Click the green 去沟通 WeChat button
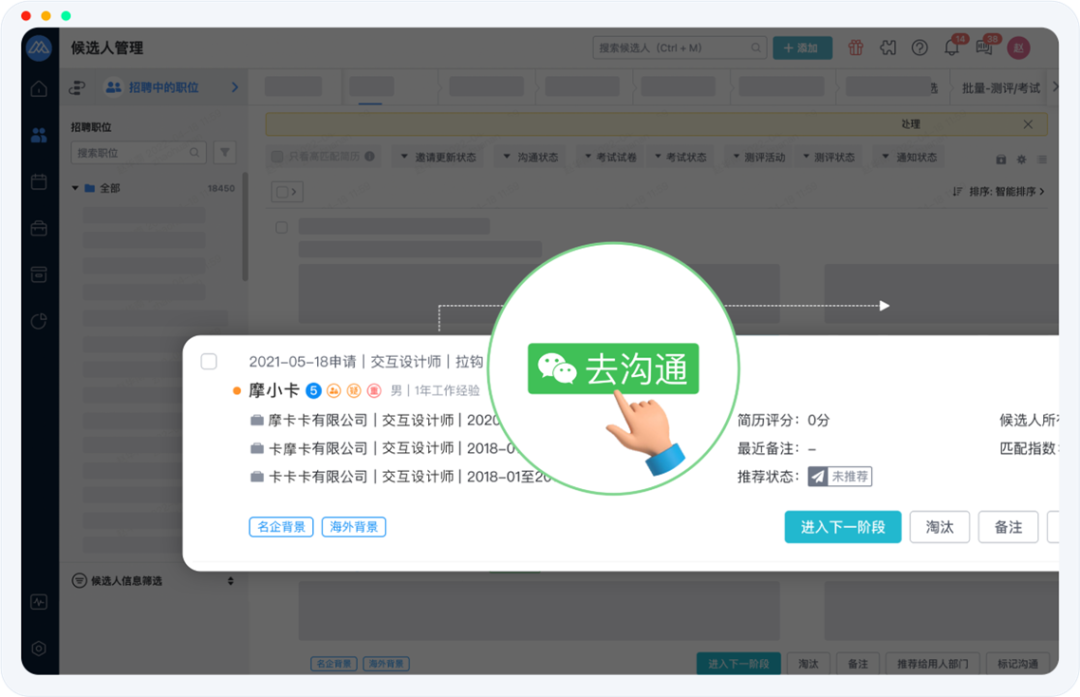 coord(613,369)
